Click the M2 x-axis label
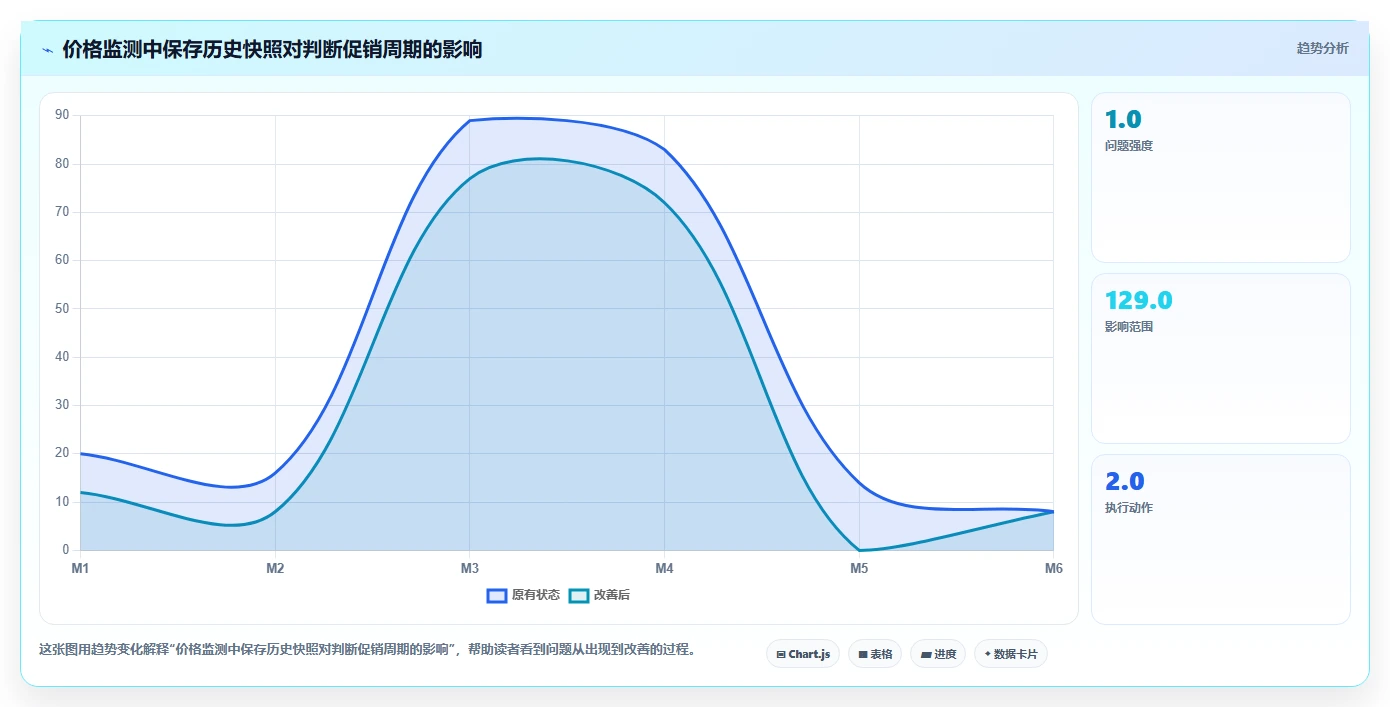This screenshot has height=707, width=1390. [x=275, y=569]
